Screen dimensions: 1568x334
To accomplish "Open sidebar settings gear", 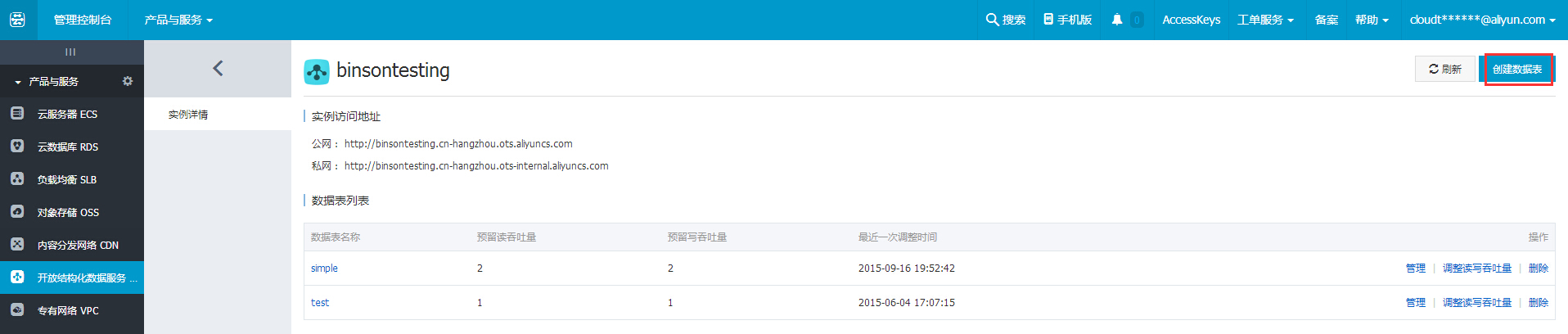I will [128, 81].
